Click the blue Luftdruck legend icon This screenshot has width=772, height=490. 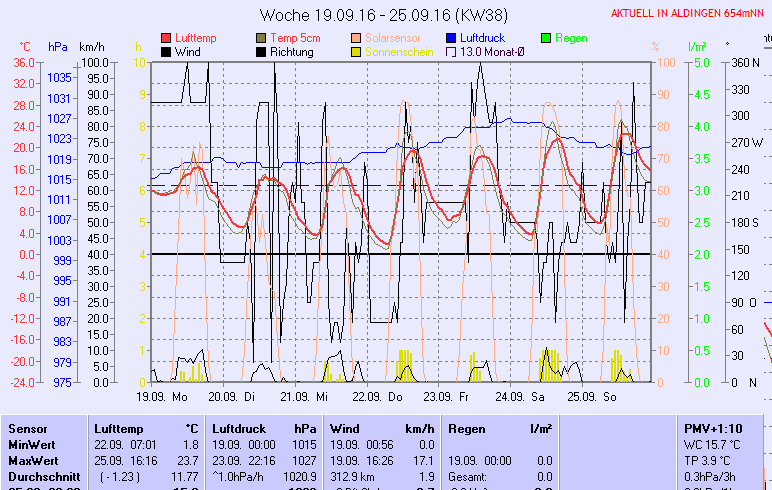(452, 38)
